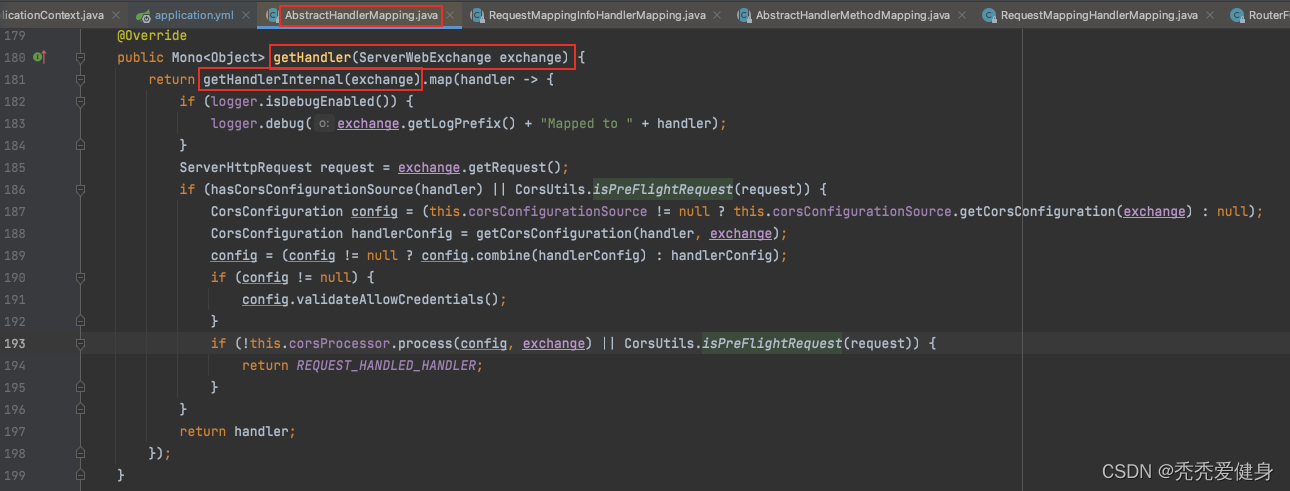Close the AbstractHandlerMethodMapping.java tab
This screenshot has width=1290, height=491.
pyautogui.click(x=961, y=16)
